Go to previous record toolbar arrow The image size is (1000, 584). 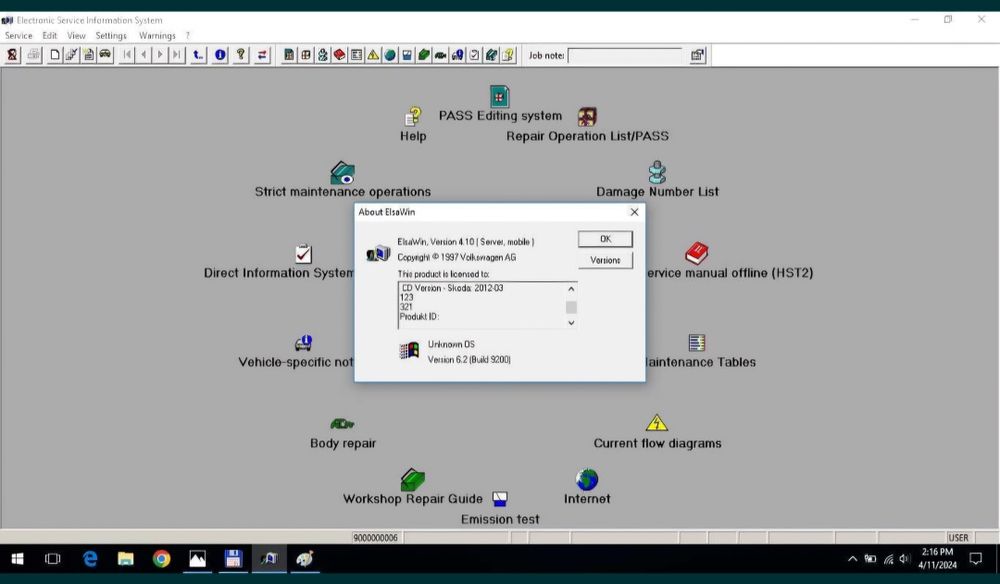[x=143, y=55]
